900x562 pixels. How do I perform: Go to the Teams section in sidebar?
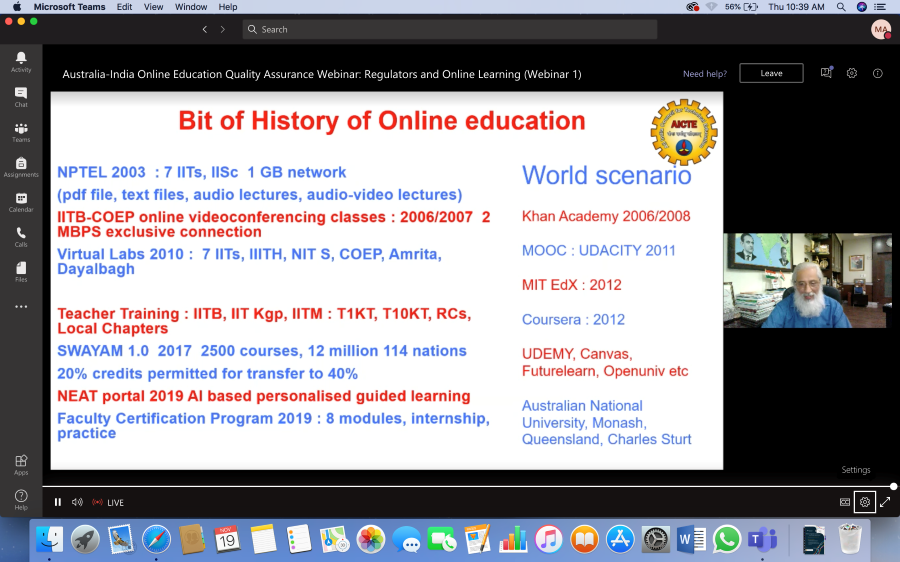click(x=21, y=132)
